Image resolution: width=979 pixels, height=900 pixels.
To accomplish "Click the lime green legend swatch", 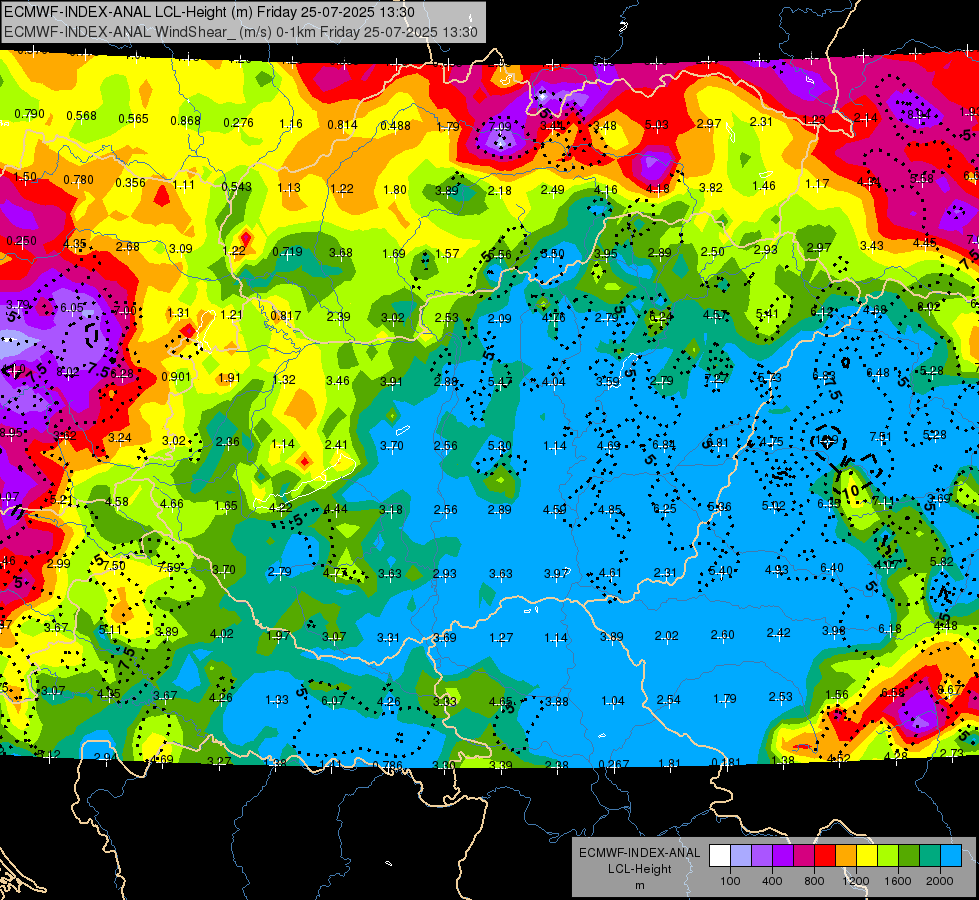I will (888, 856).
